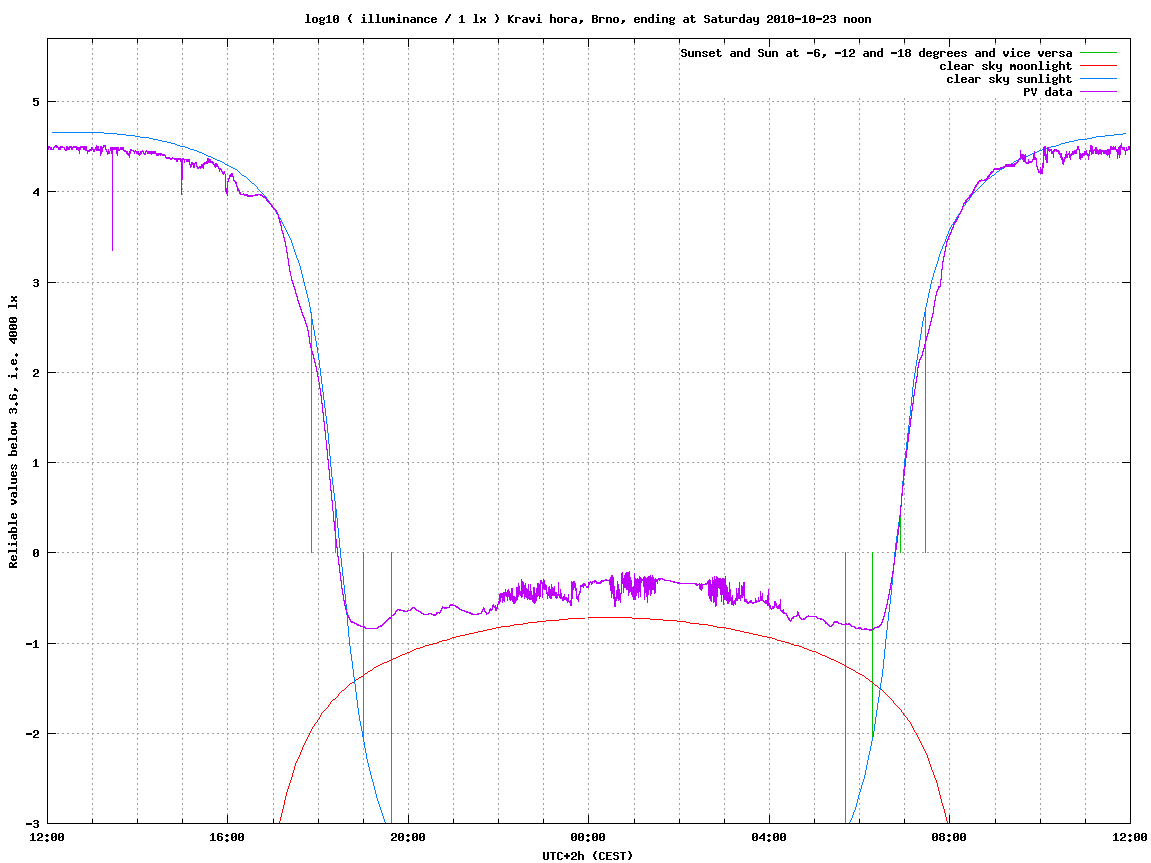Click the y-axis tick label 5
Image resolution: width=1151 pixels, height=863 pixels.
tap(36, 102)
